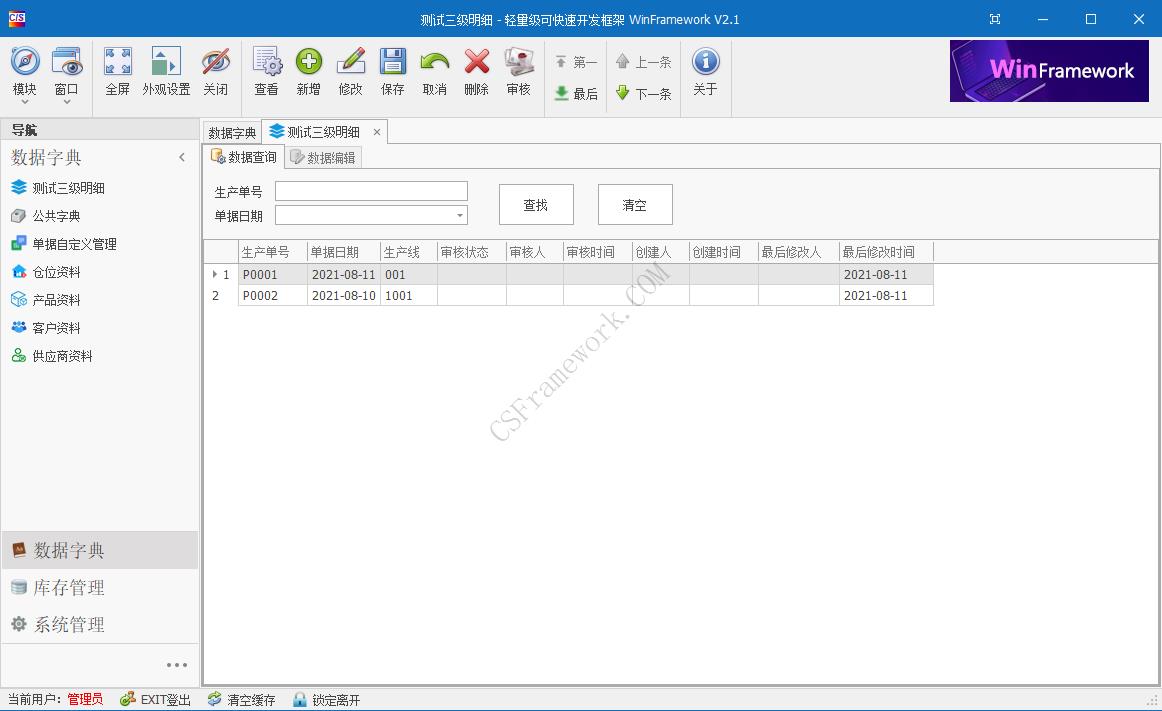Switch to the 数据字典 document tab
The image size is (1162, 711).
pyautogui.click(x=231, y=131)
